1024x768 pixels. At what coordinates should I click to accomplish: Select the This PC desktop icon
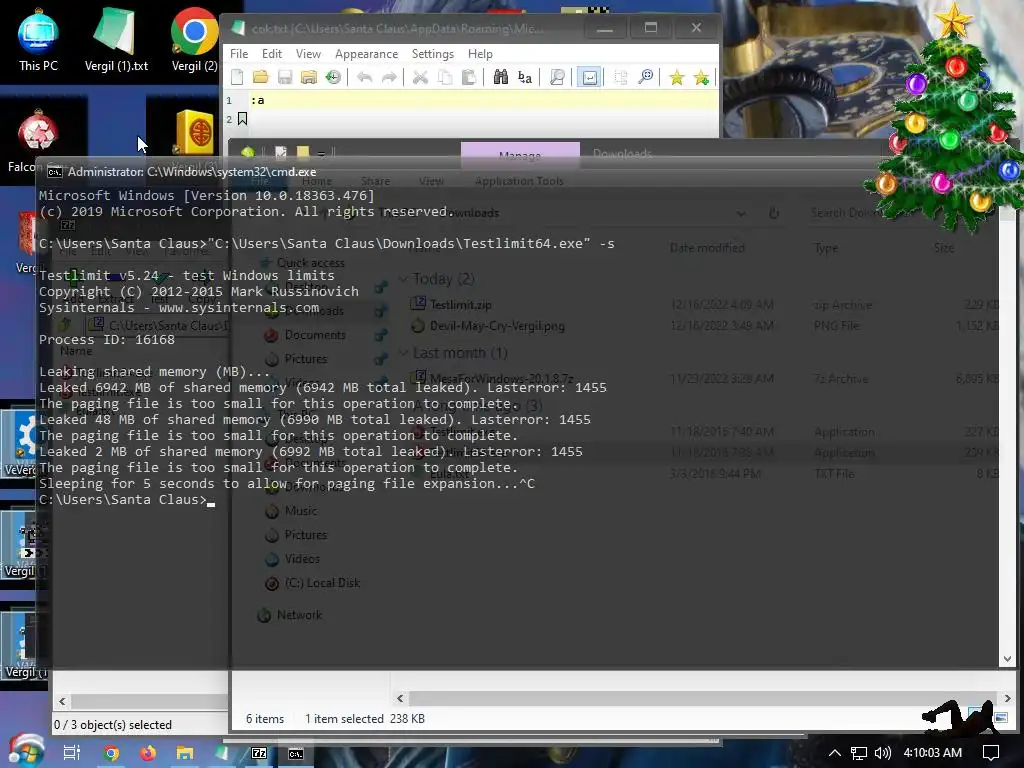38,40
